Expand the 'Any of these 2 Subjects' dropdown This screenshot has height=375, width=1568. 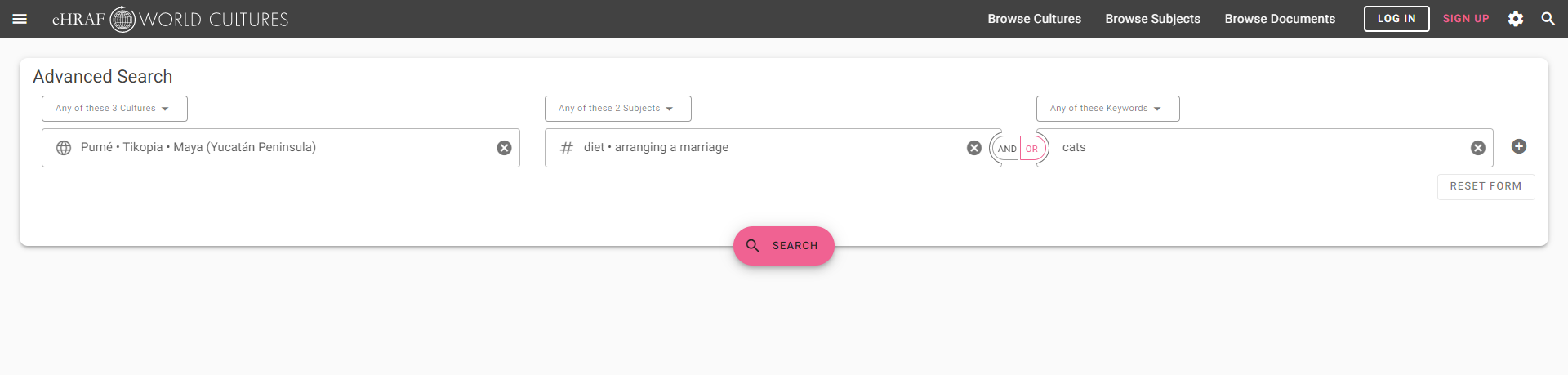click(617, 109)
